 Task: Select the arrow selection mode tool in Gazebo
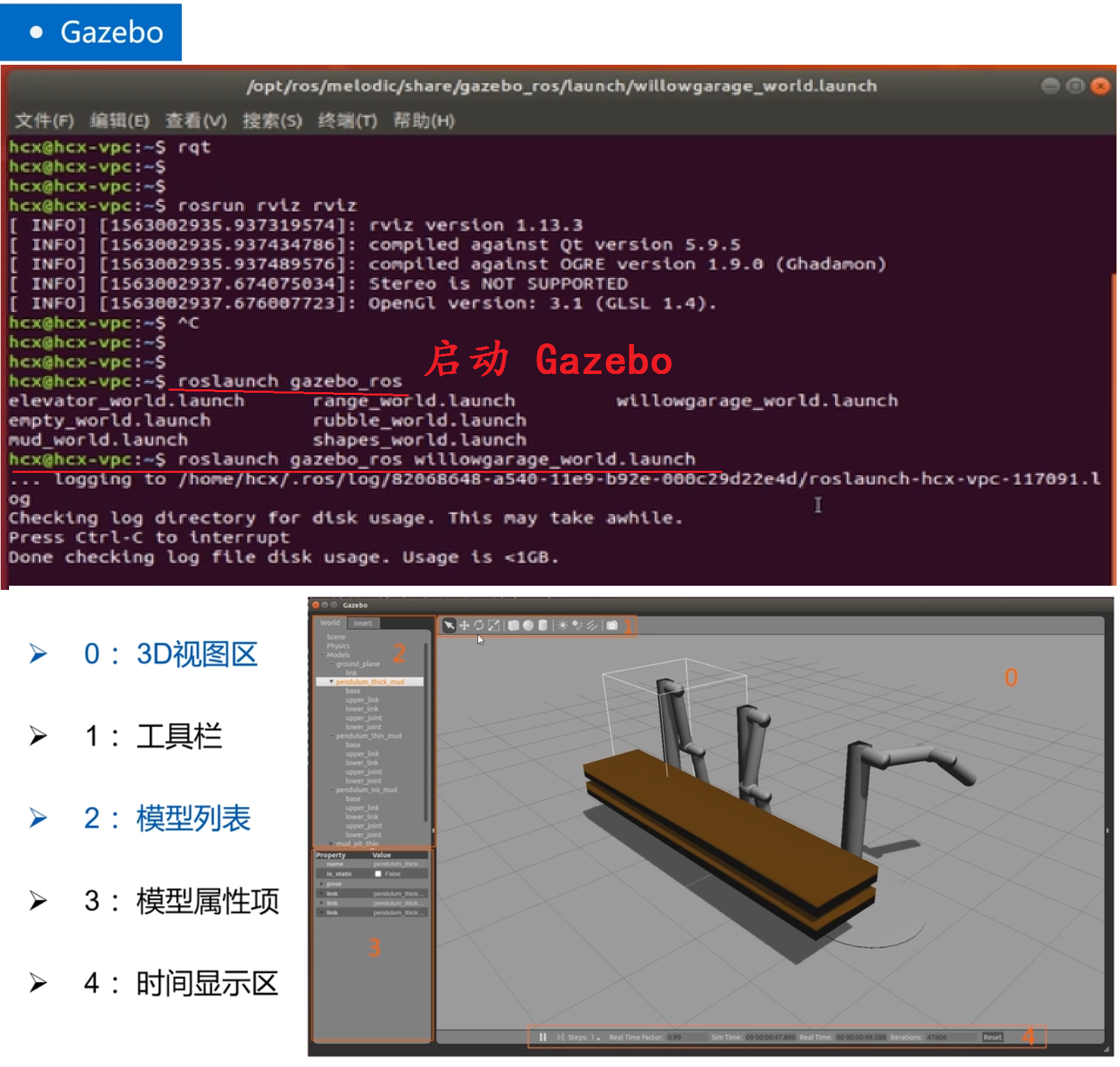click(449, 625)
